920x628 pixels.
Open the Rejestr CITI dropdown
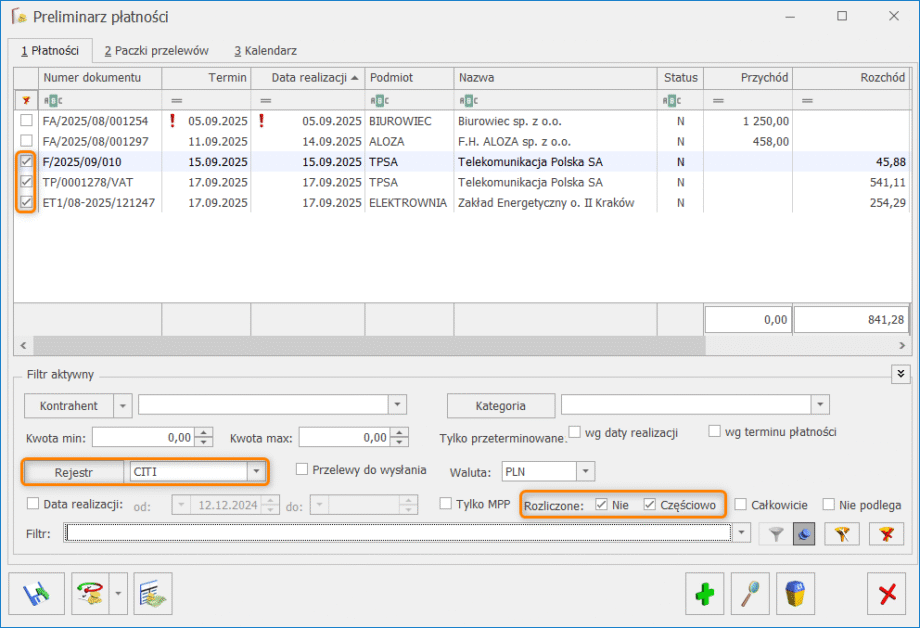pyautogui.click(x=257, y=470)
